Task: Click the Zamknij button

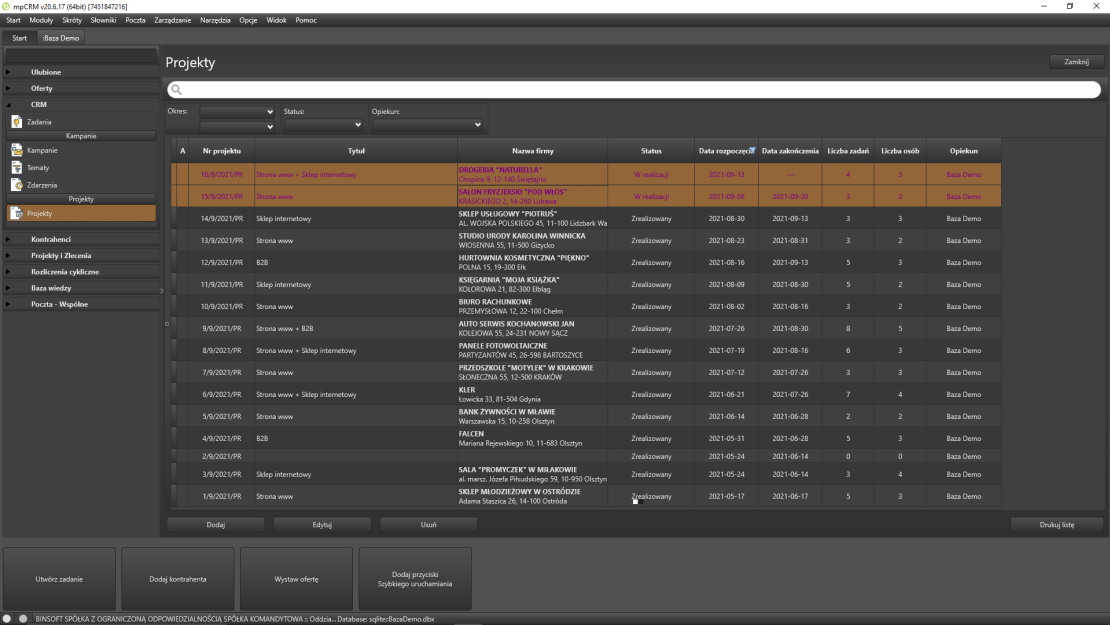Action: click(1077, 62)
